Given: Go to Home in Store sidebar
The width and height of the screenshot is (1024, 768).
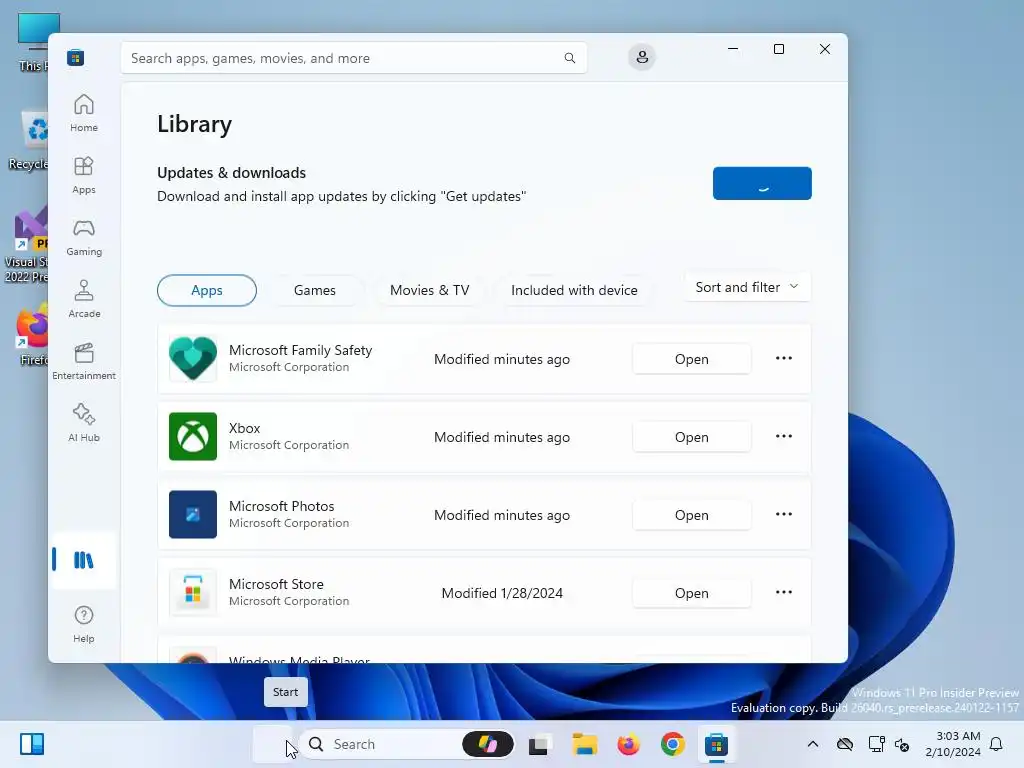Looking at the screenshot, I should pos(84,113).
